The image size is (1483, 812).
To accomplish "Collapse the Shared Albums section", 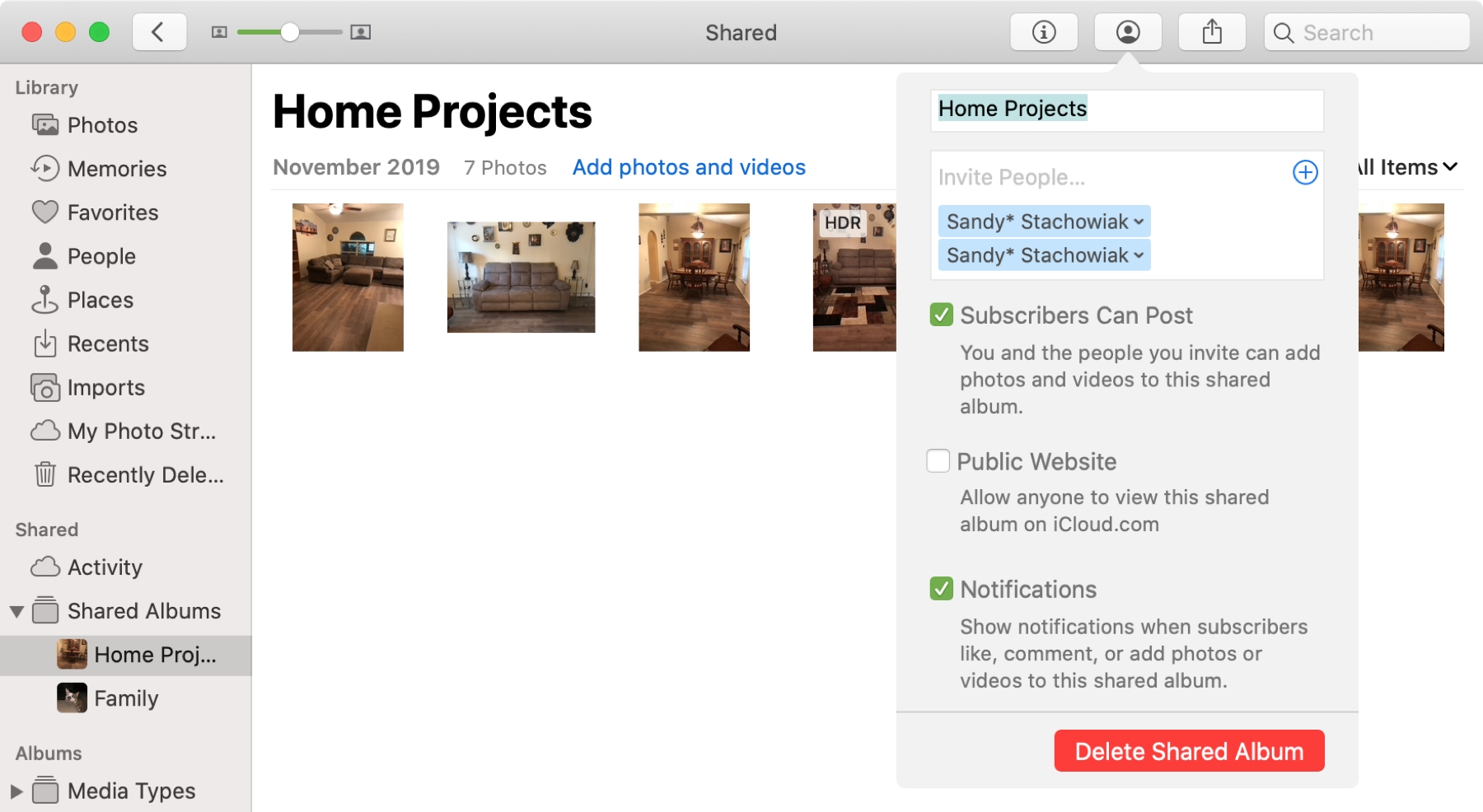I will [x=18, y=610].
